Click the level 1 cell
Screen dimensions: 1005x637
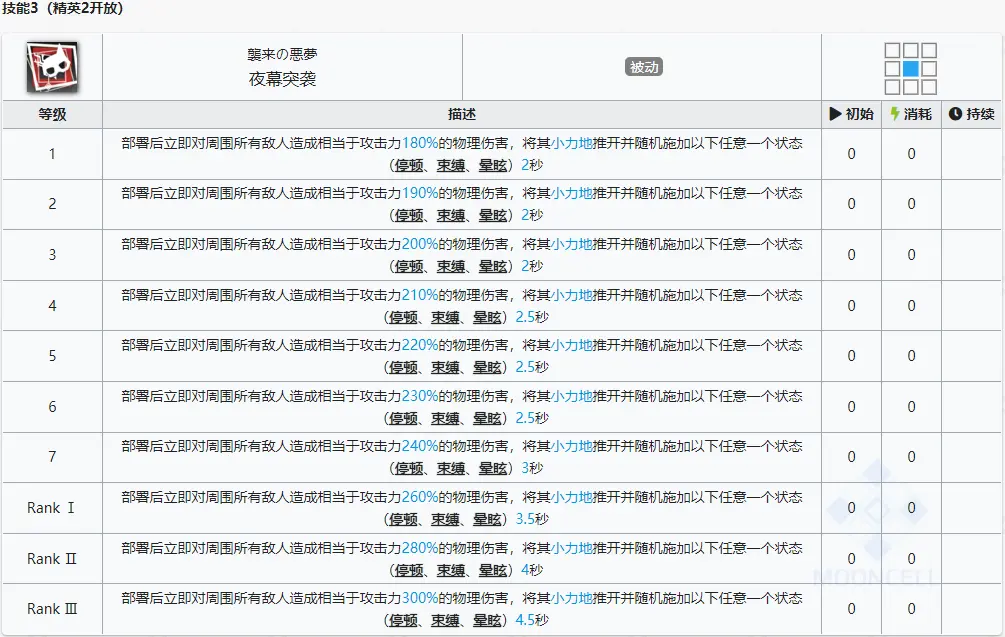pos(52,154)
